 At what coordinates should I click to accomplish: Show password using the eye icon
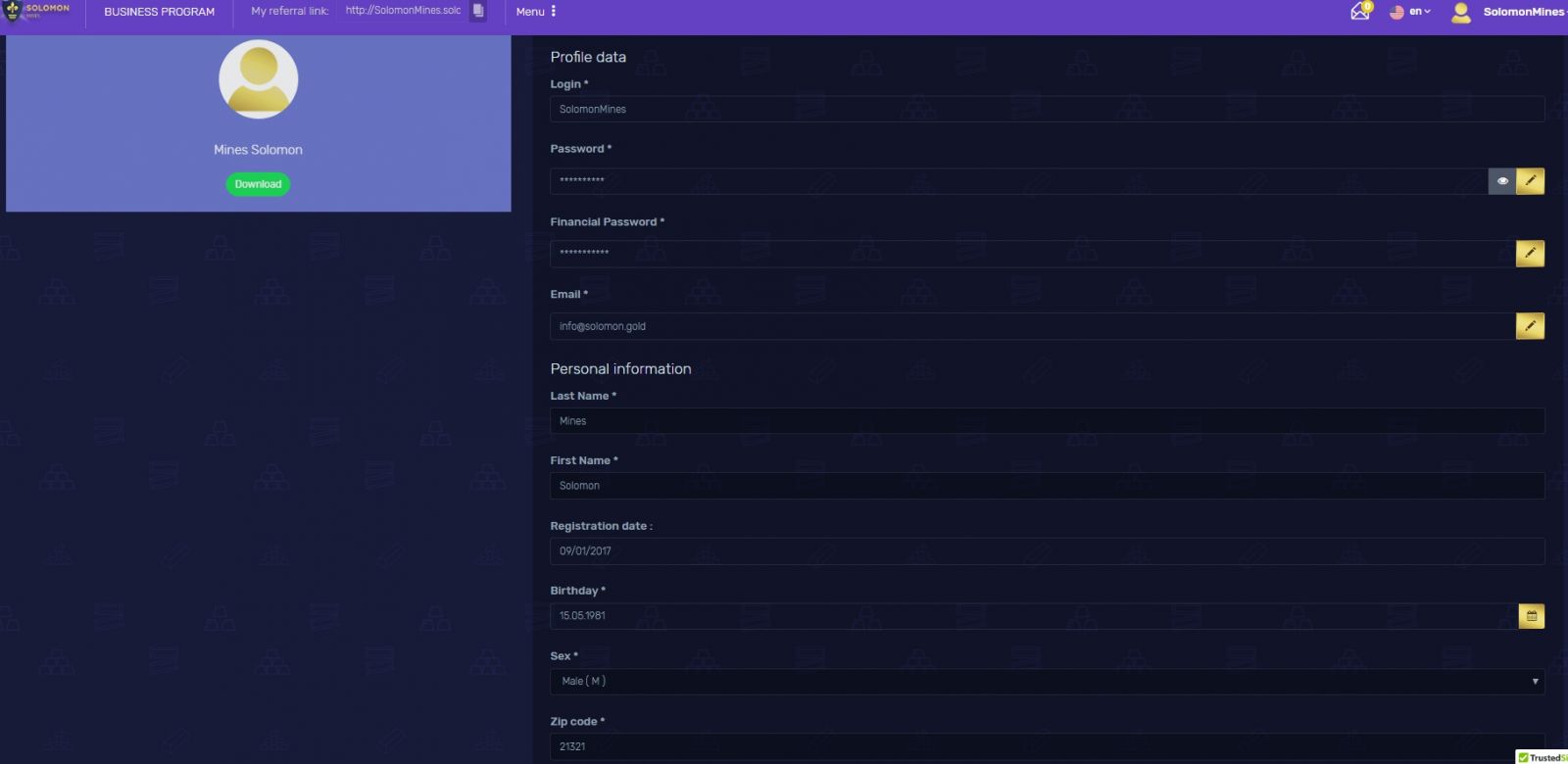tap(1502, 181)
